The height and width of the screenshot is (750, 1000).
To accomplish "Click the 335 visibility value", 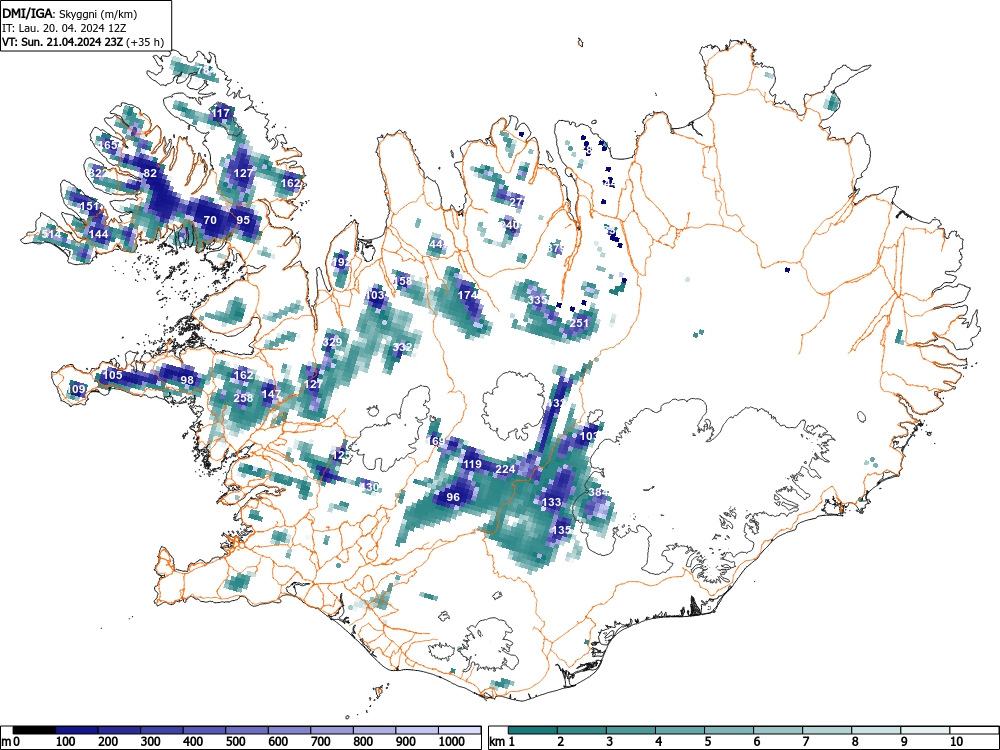I will 538,300.
